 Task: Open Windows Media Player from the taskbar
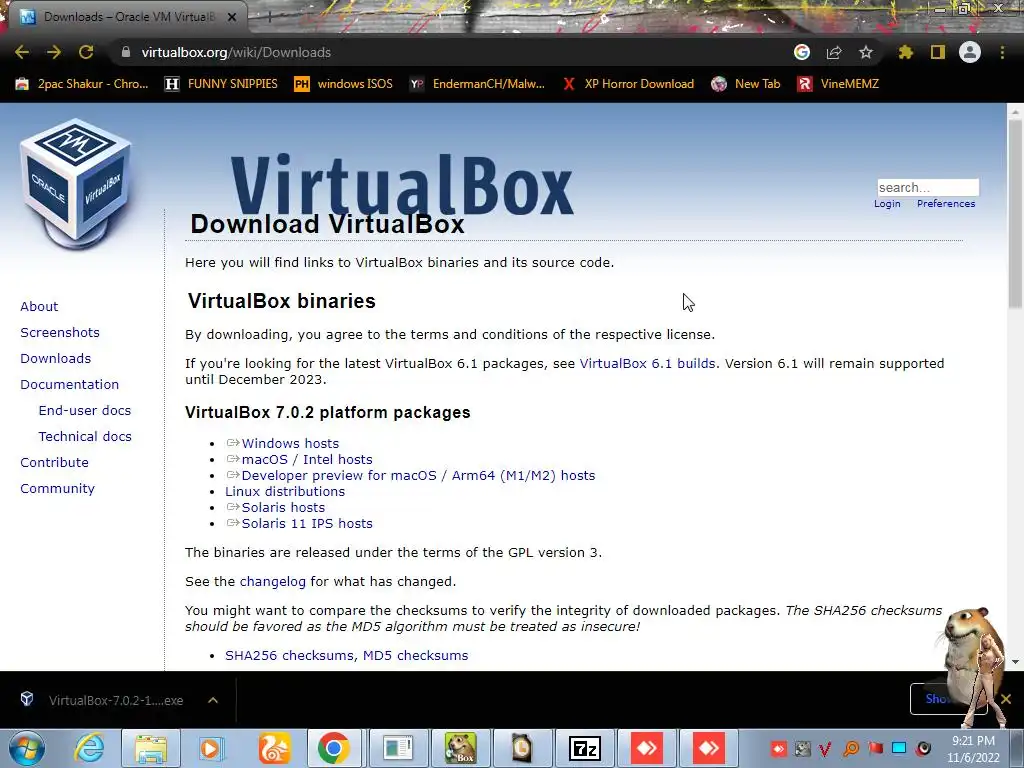coord(210,748)
